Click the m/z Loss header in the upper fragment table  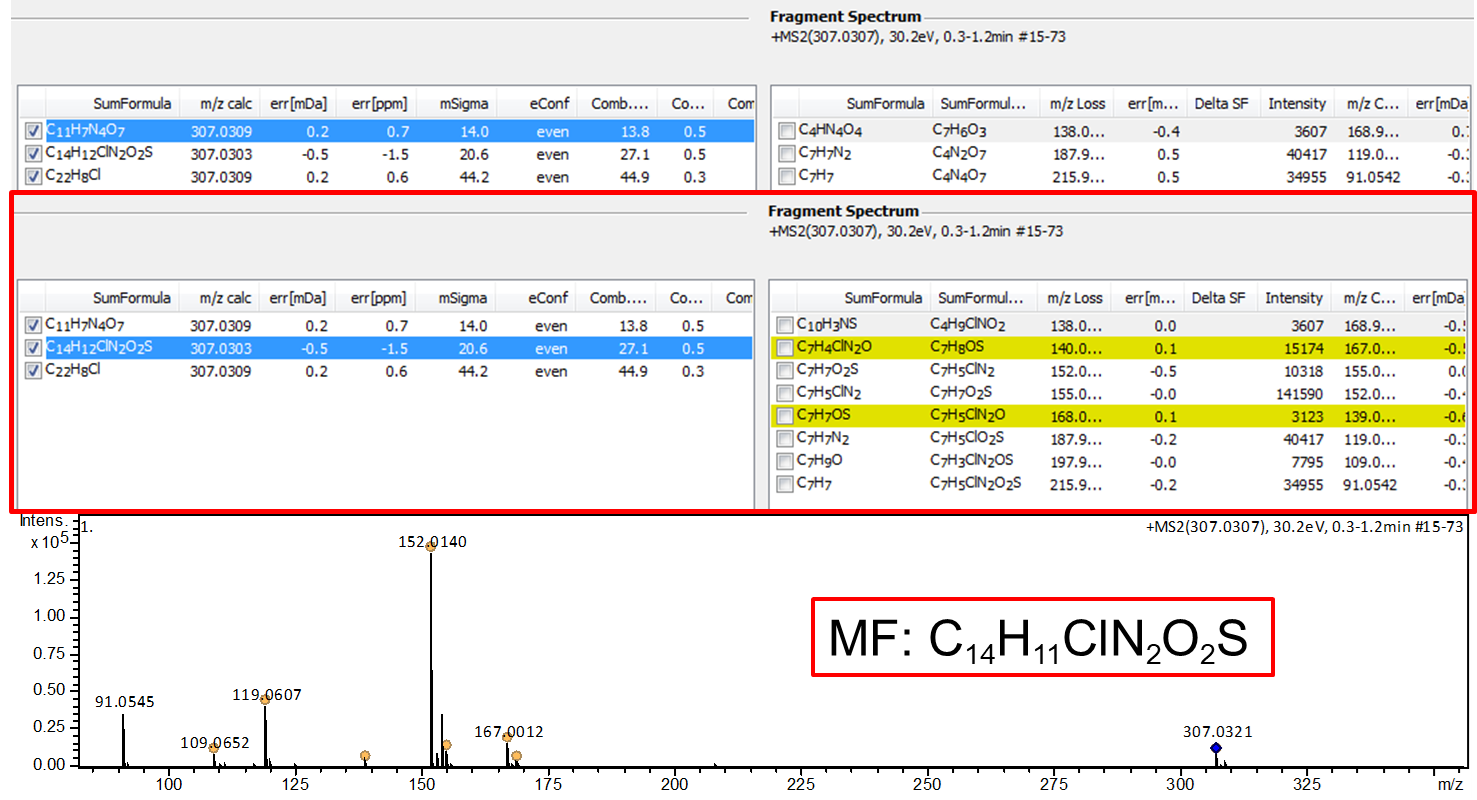click(1077, 104)
